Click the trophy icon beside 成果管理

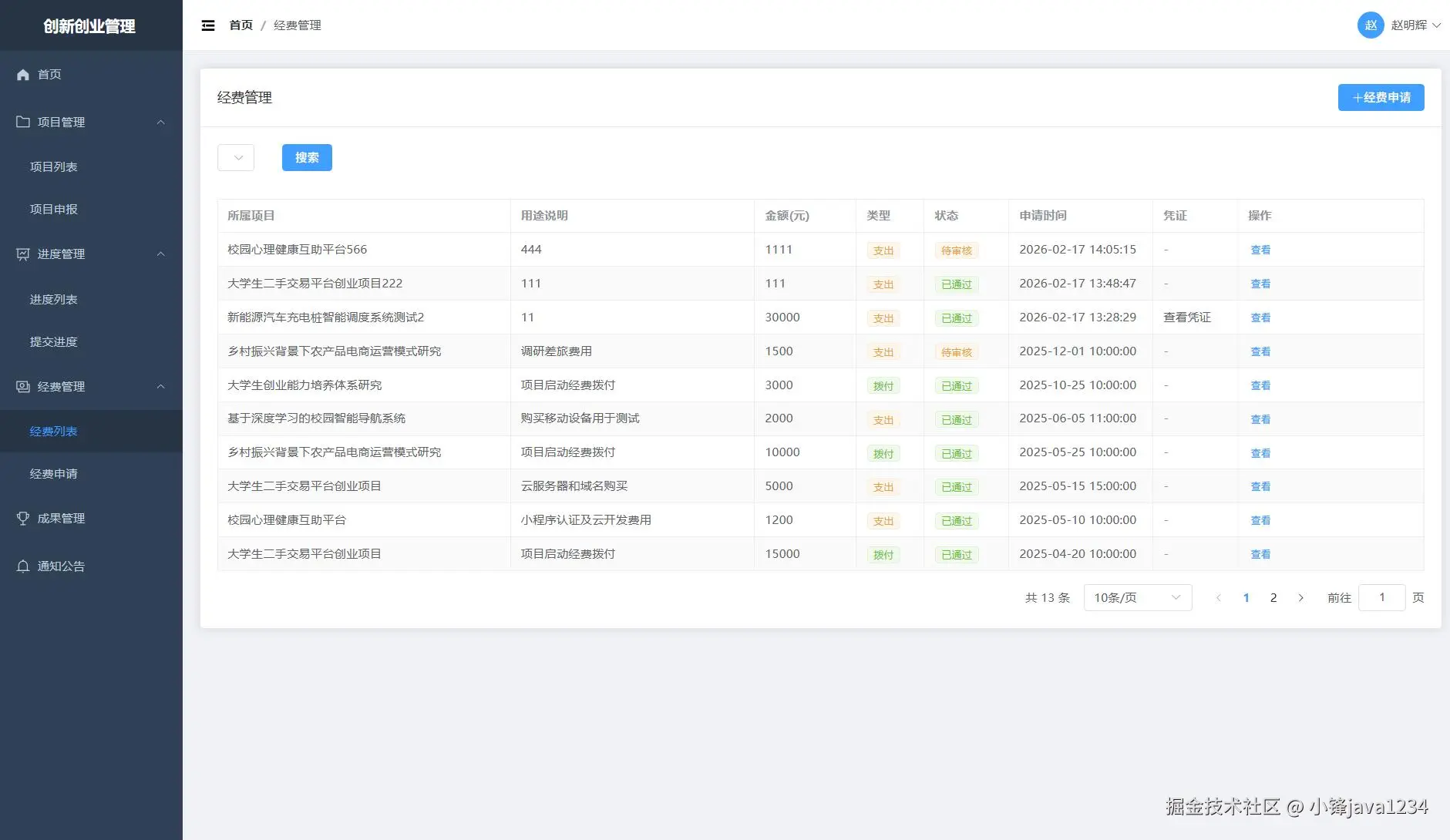[x=23, y=519]
